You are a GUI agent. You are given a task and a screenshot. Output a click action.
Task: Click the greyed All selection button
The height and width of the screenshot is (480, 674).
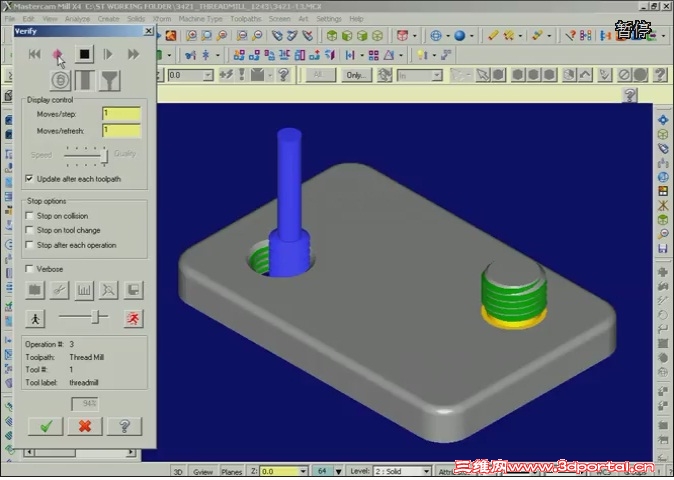[x=319, y=75]
